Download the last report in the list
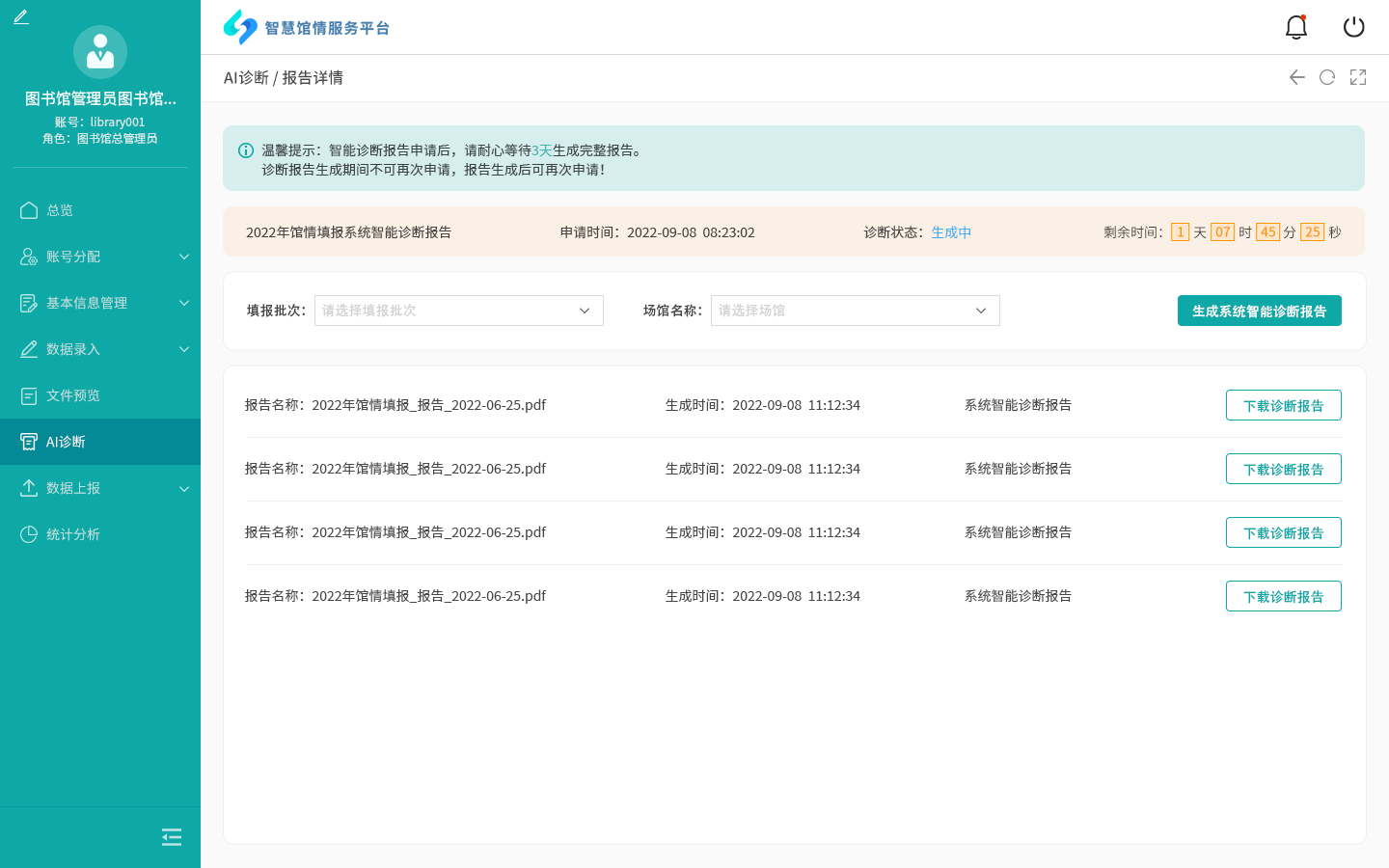Viewport: 1389px width, 868px height. [1283, 596]
